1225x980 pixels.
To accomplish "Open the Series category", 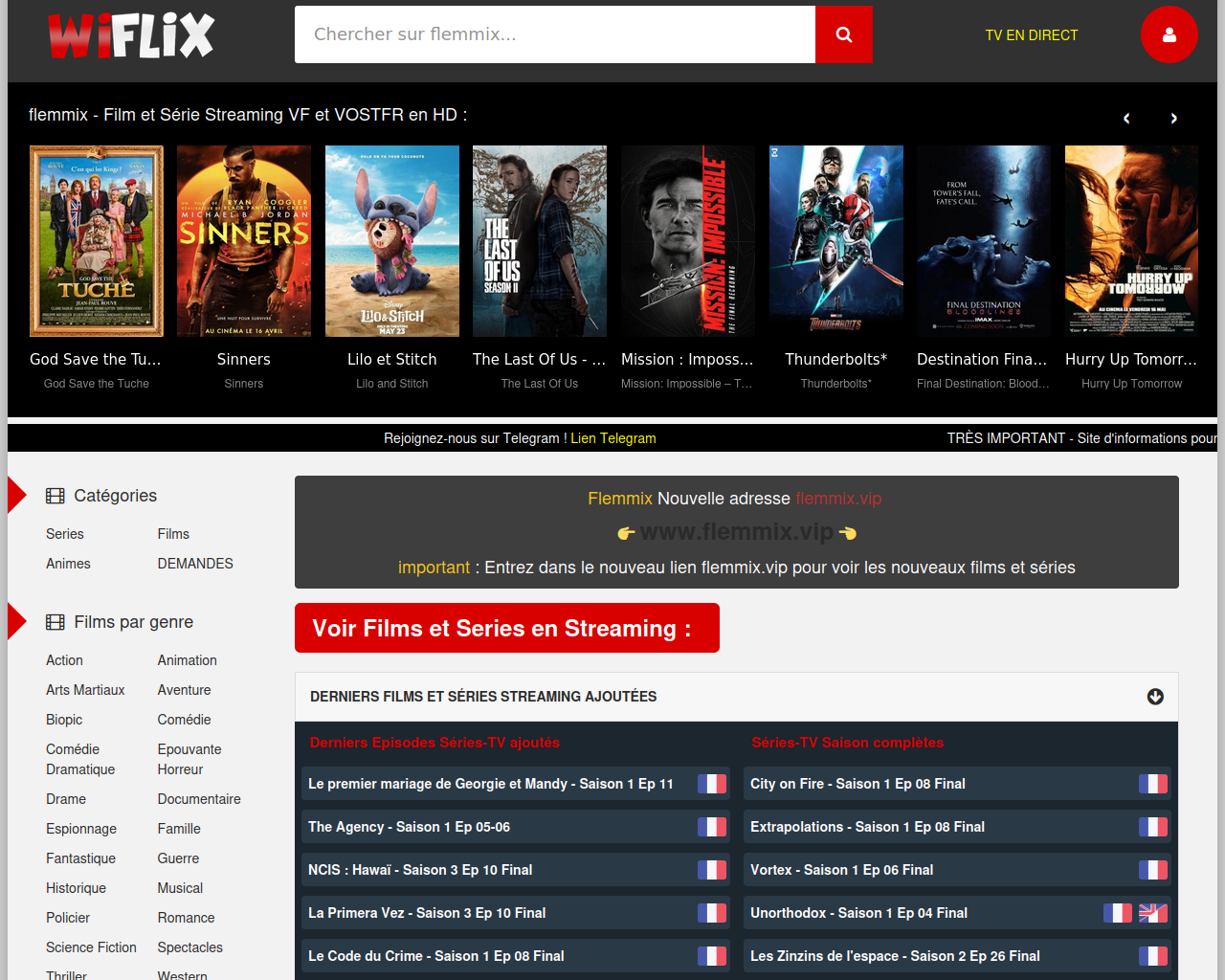I will click(65, 534).
